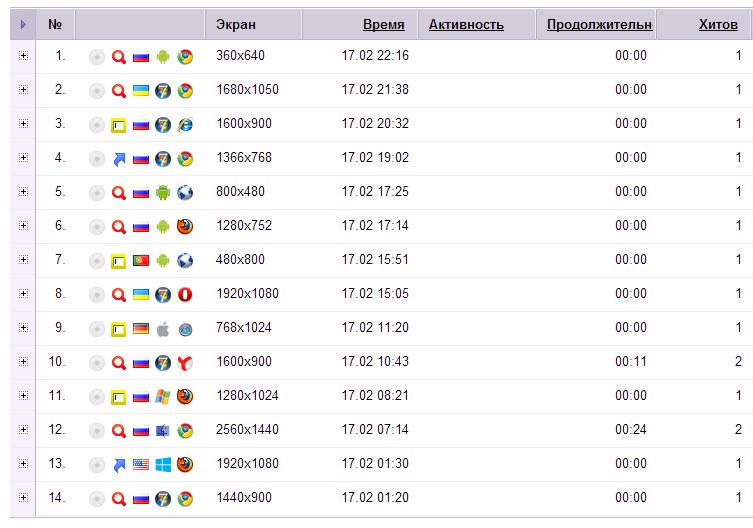Sort visits by Активность header
This screenshot has width=753, height=528.
(x=466, y=24)
